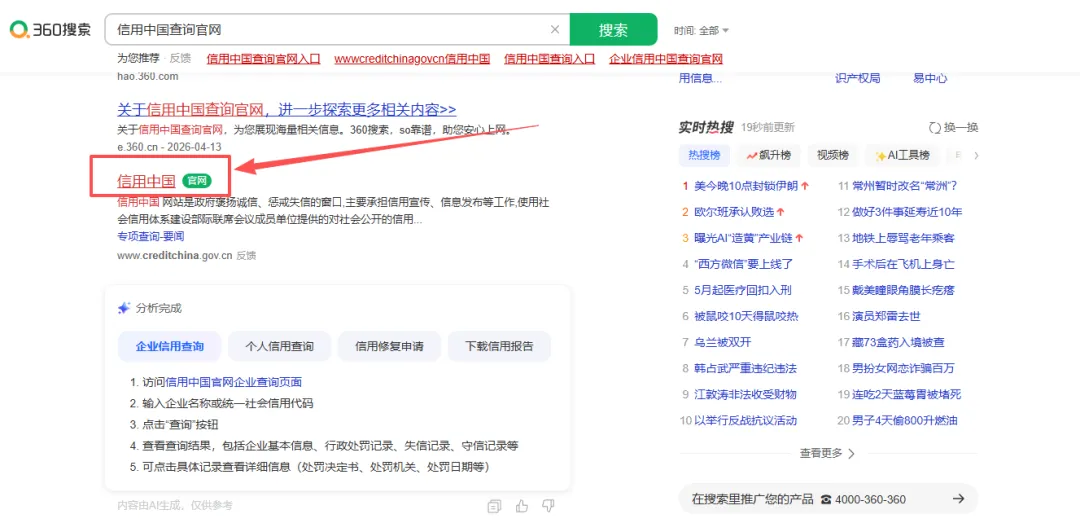Viewport: 1080px width, 523px height.
Task: Open the green 官网 badge
Action: click(197, 181)
